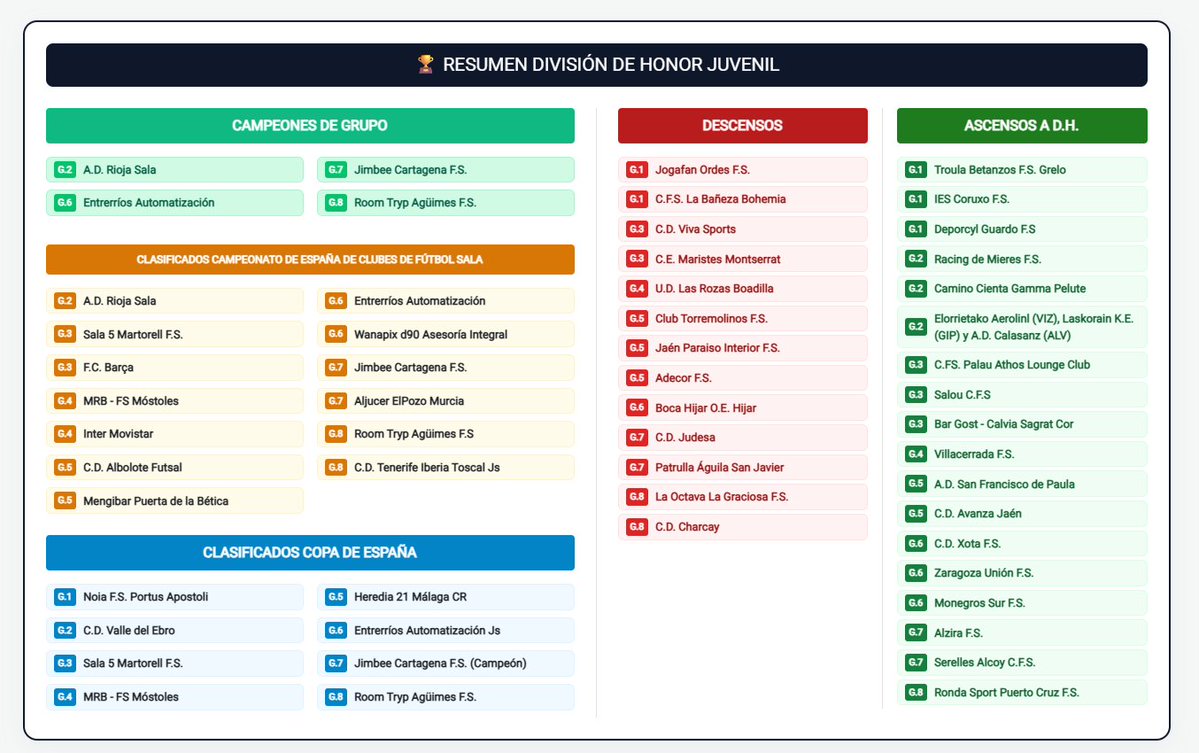This screenshot has width=1199, height=753.
Task: Click A.D. San Francisco de Paula
Action: pos(1022,484)
